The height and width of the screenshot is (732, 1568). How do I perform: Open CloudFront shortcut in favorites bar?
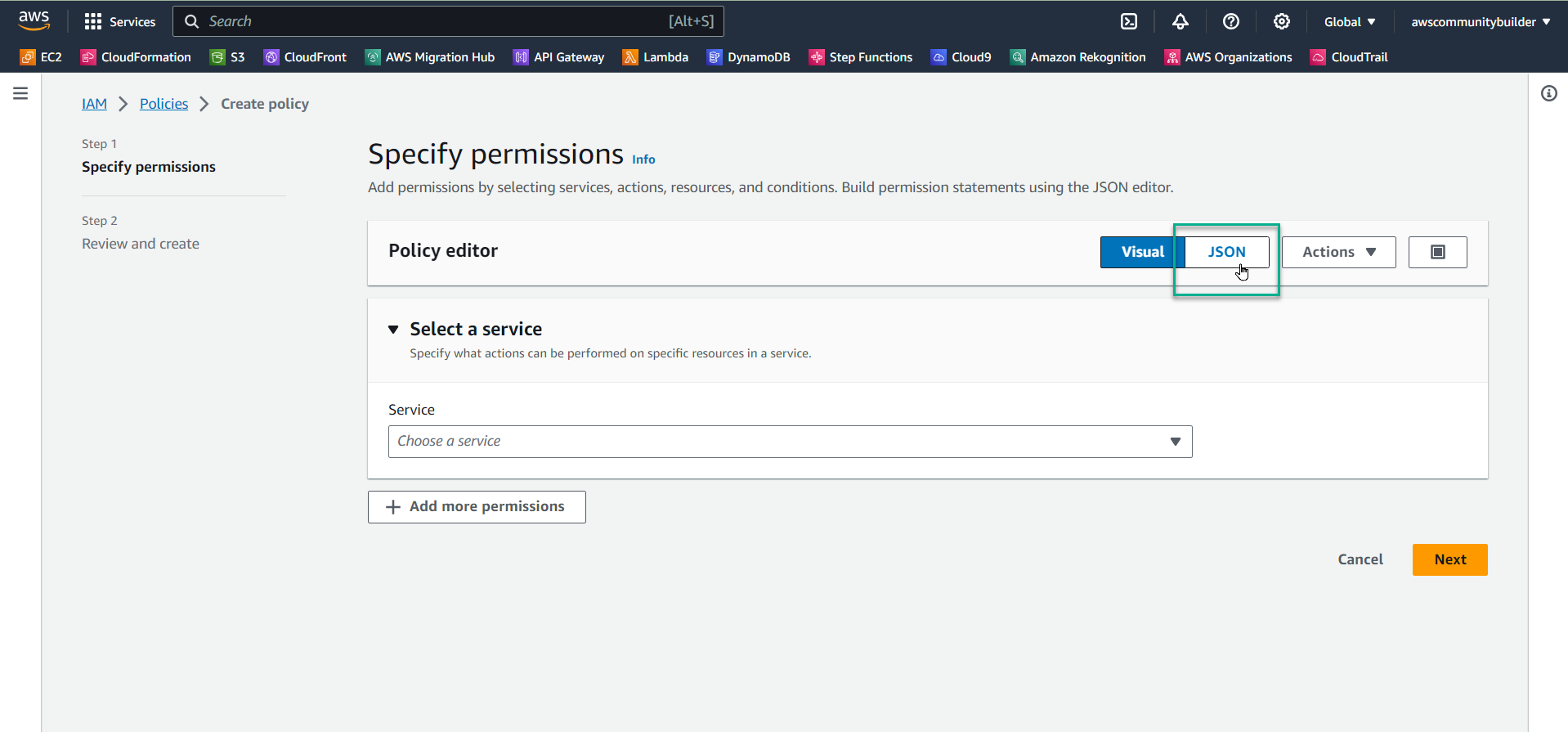[x=305, y=57]
